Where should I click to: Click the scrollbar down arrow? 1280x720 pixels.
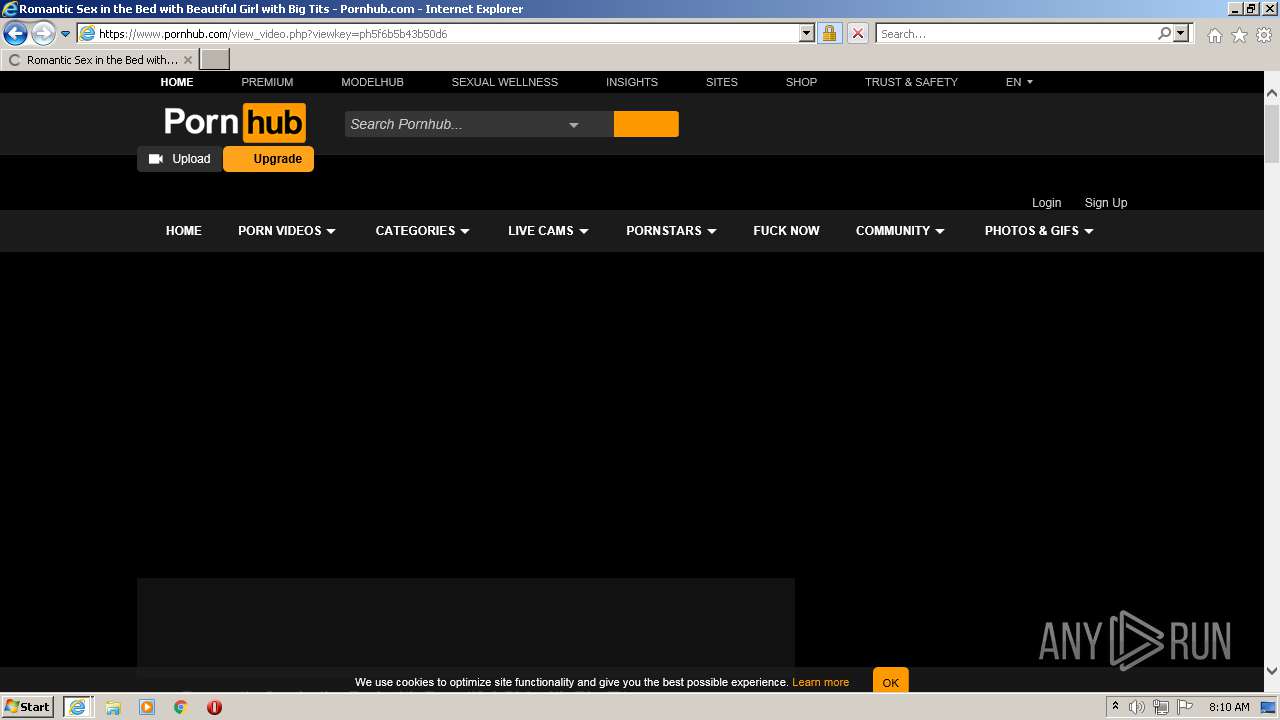point(1272,670)
